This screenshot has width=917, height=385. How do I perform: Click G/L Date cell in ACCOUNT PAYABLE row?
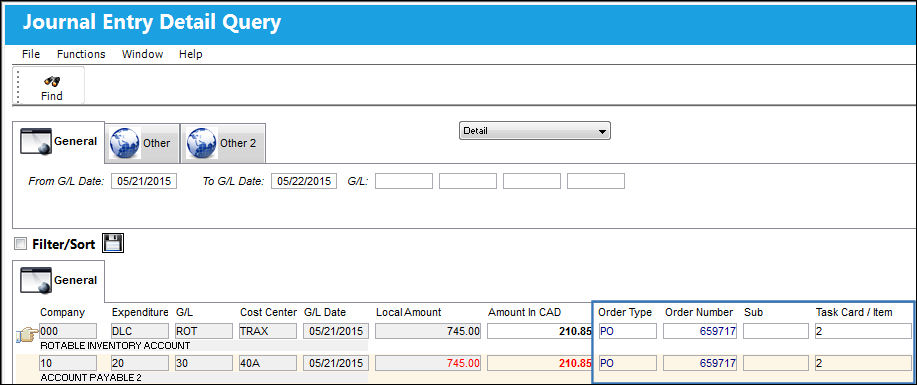click(x=336, y=363)
